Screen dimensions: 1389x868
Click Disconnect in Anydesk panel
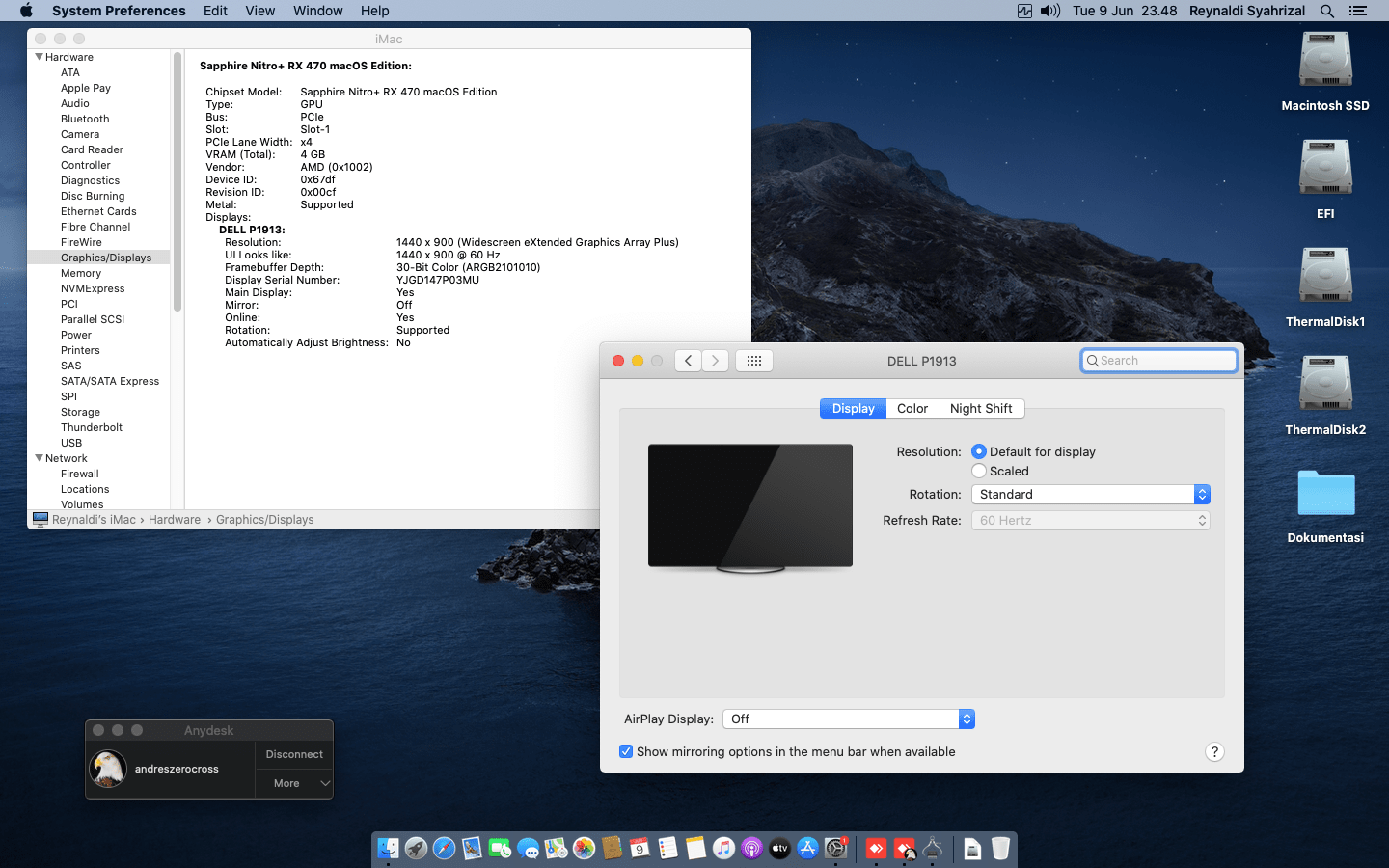click(294, 754)
